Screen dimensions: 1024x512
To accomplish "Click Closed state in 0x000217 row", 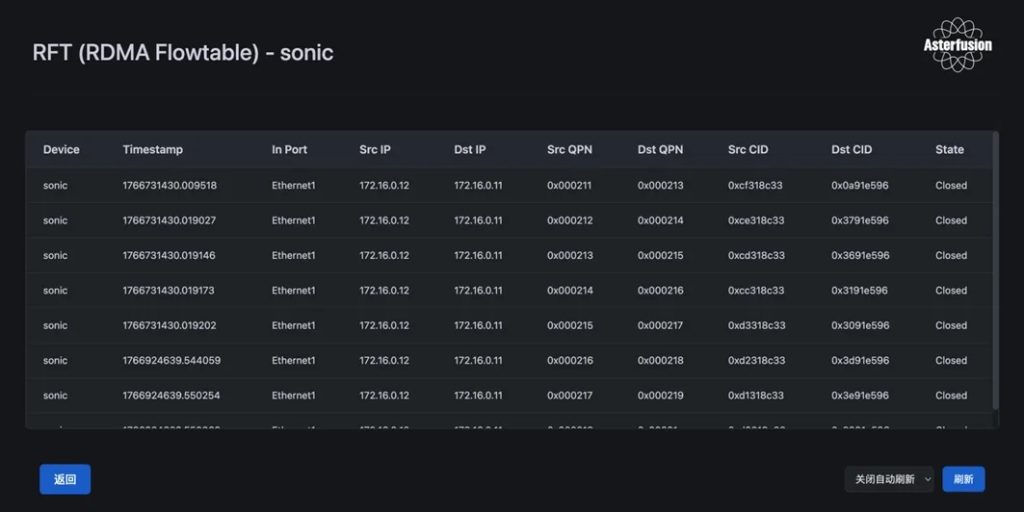I will tap(951, 395).
